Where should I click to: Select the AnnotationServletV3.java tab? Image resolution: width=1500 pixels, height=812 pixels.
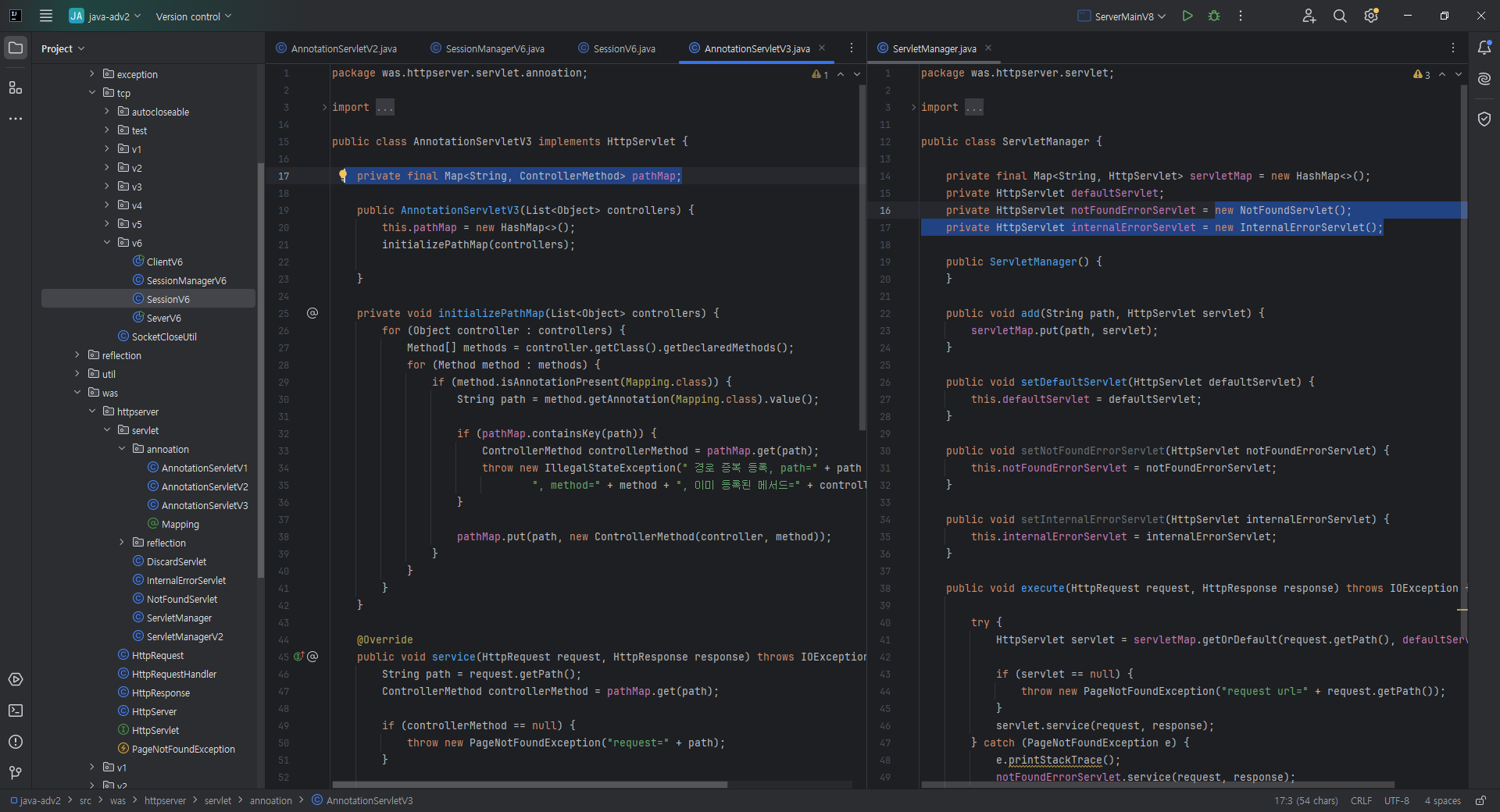click(749, 48)
